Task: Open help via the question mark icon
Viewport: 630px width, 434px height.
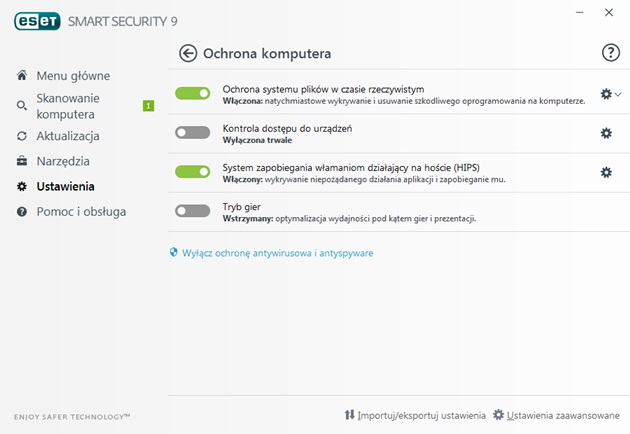Action: coord(610,53)
